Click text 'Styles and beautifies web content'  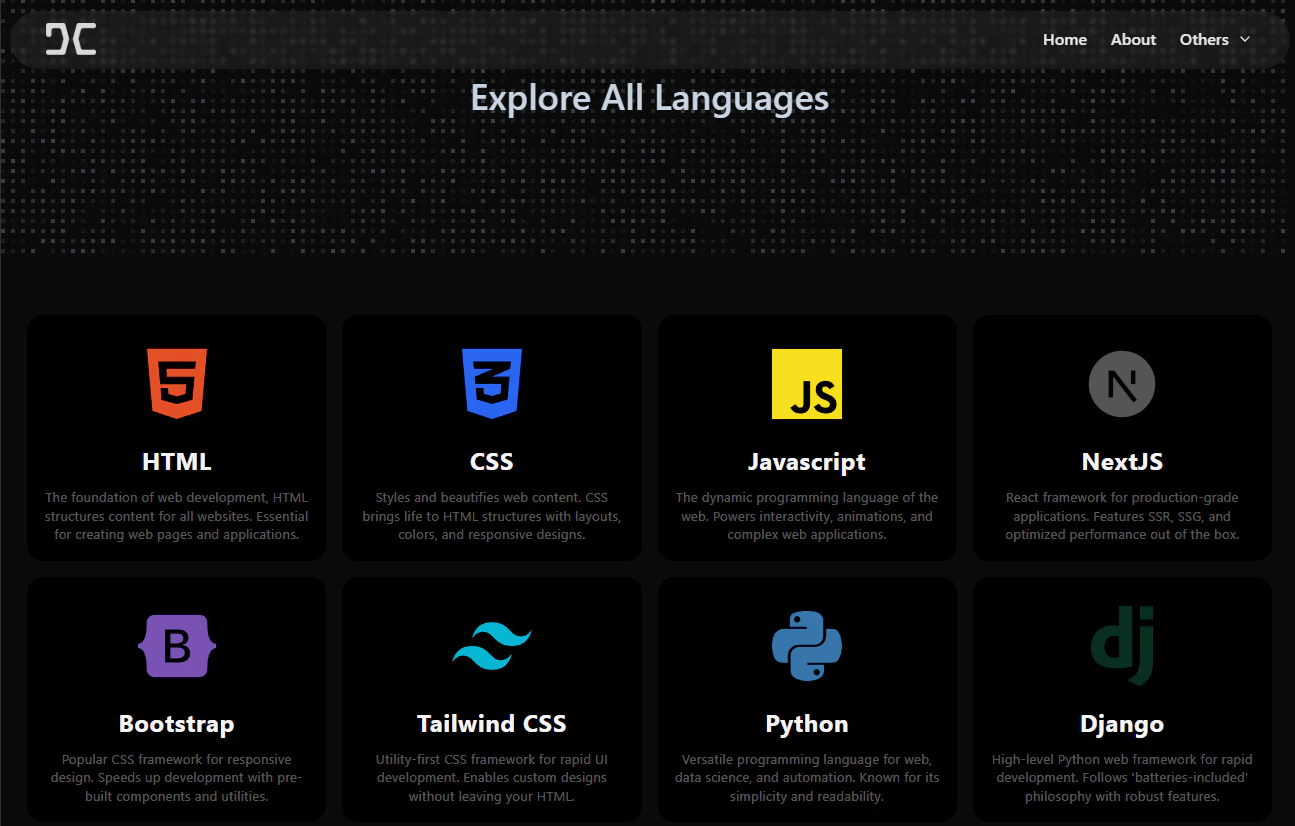(478, 498)
